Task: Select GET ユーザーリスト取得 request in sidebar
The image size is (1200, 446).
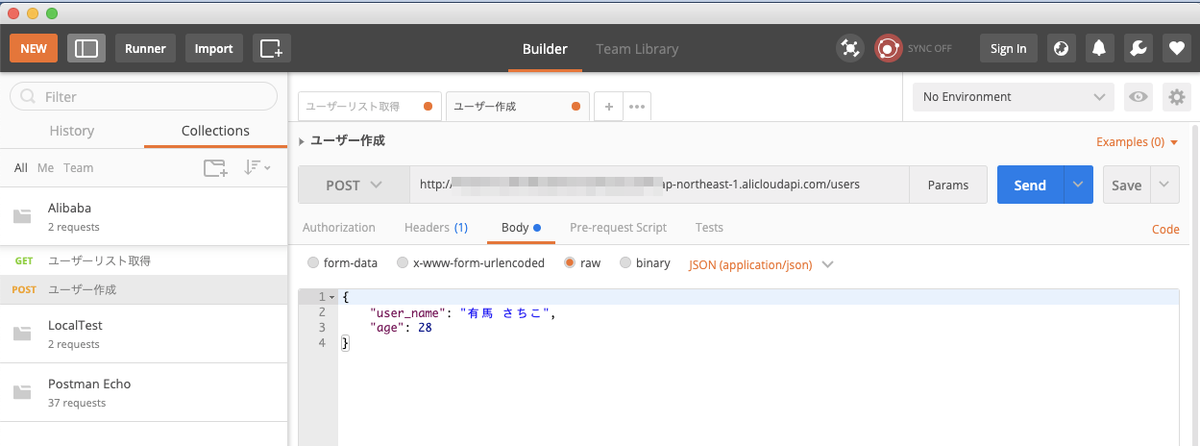Action: pyautogui.click(x=144, y=261)
